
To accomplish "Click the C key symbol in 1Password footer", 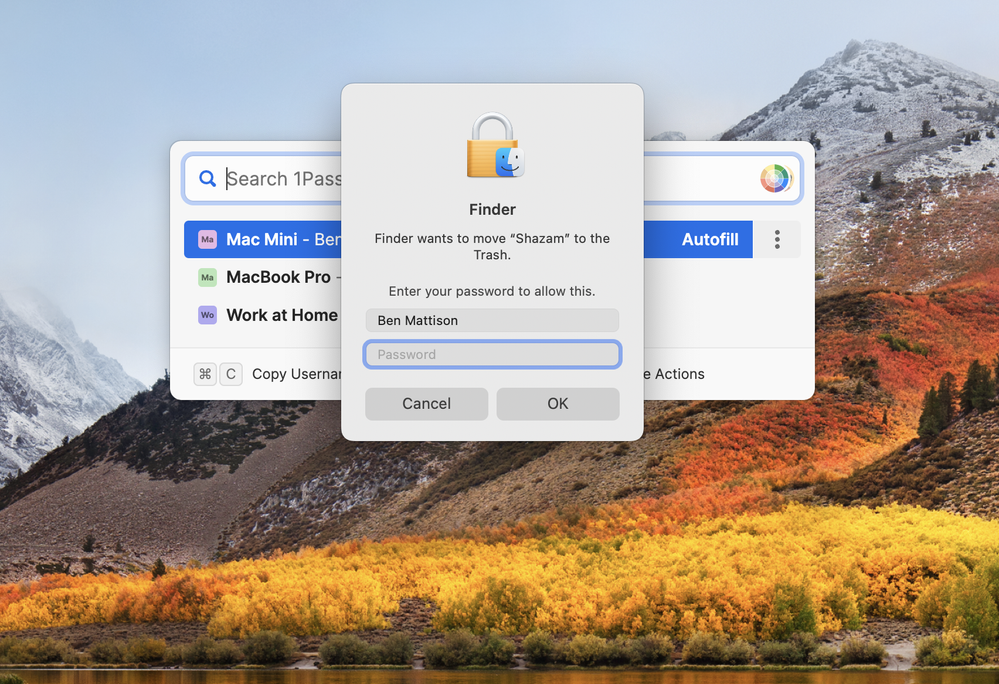I will coord(231,374).
